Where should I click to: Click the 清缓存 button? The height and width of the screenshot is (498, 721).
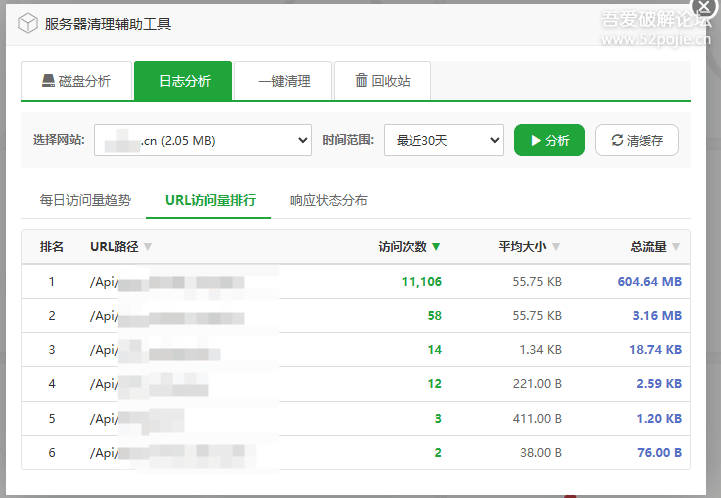tap(636, 141)
